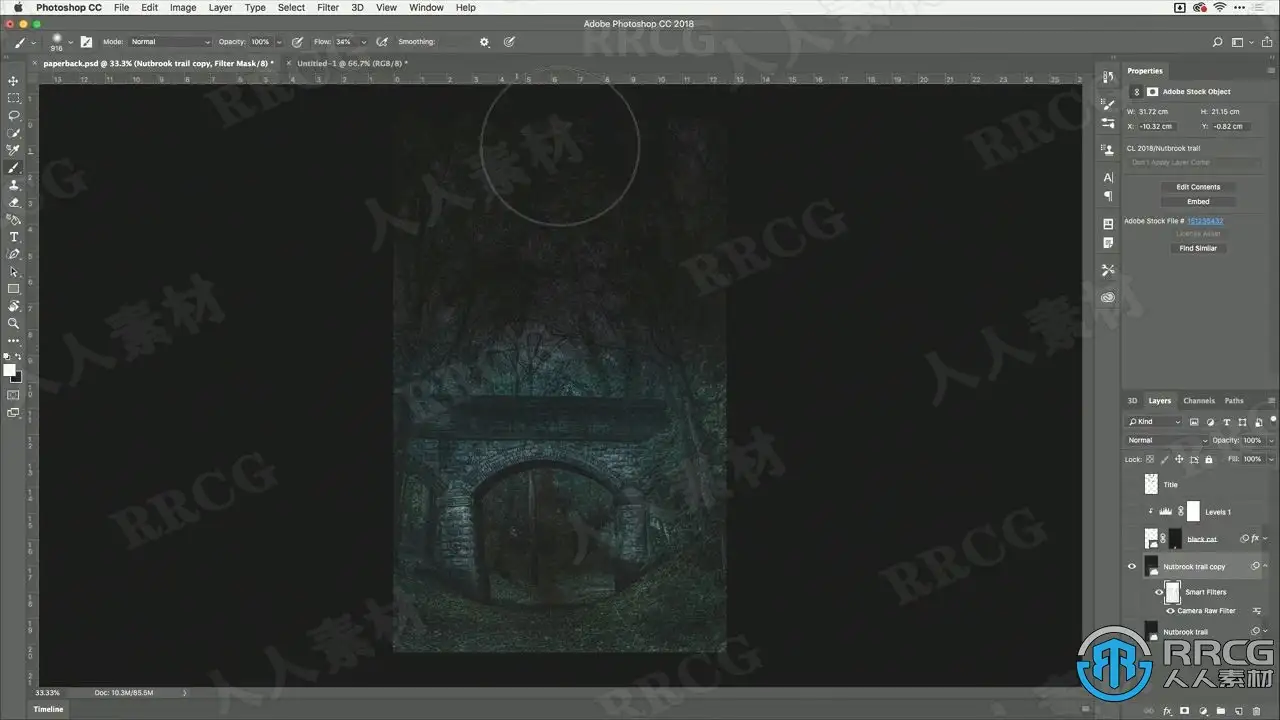Select the Zoom tool
The height and width of the screenshot is (720, 1280).
14,323
